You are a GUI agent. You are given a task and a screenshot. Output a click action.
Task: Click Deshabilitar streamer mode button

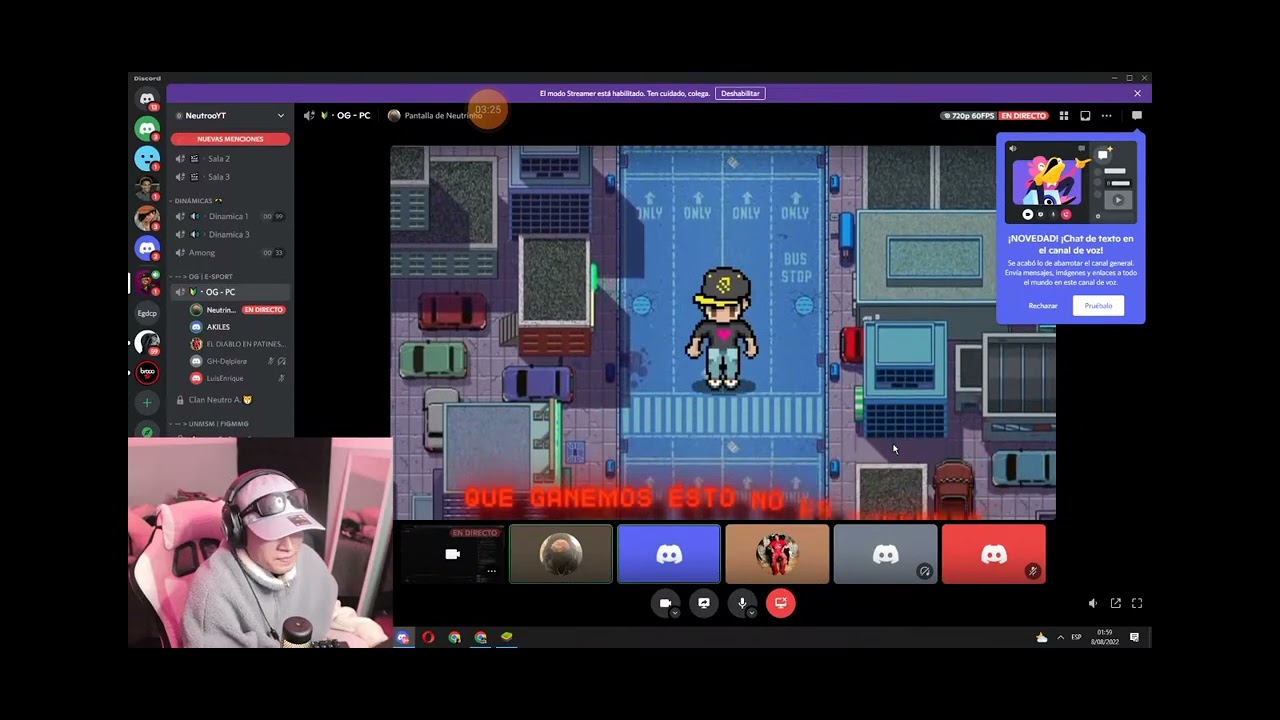[x=740, y=93]
